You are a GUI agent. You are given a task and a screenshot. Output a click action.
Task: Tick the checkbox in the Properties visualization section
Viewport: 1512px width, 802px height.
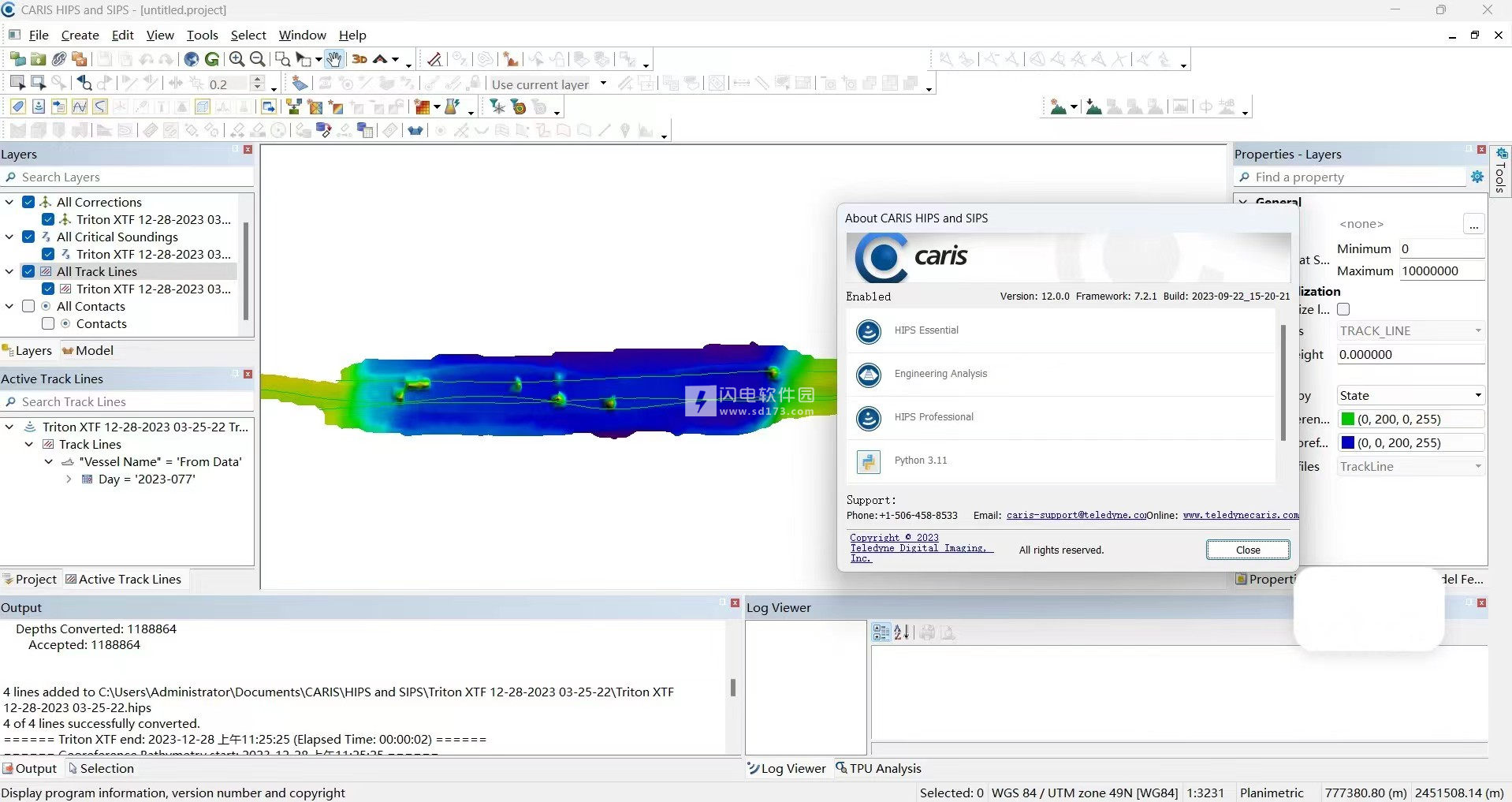(x=1344, y=309)
